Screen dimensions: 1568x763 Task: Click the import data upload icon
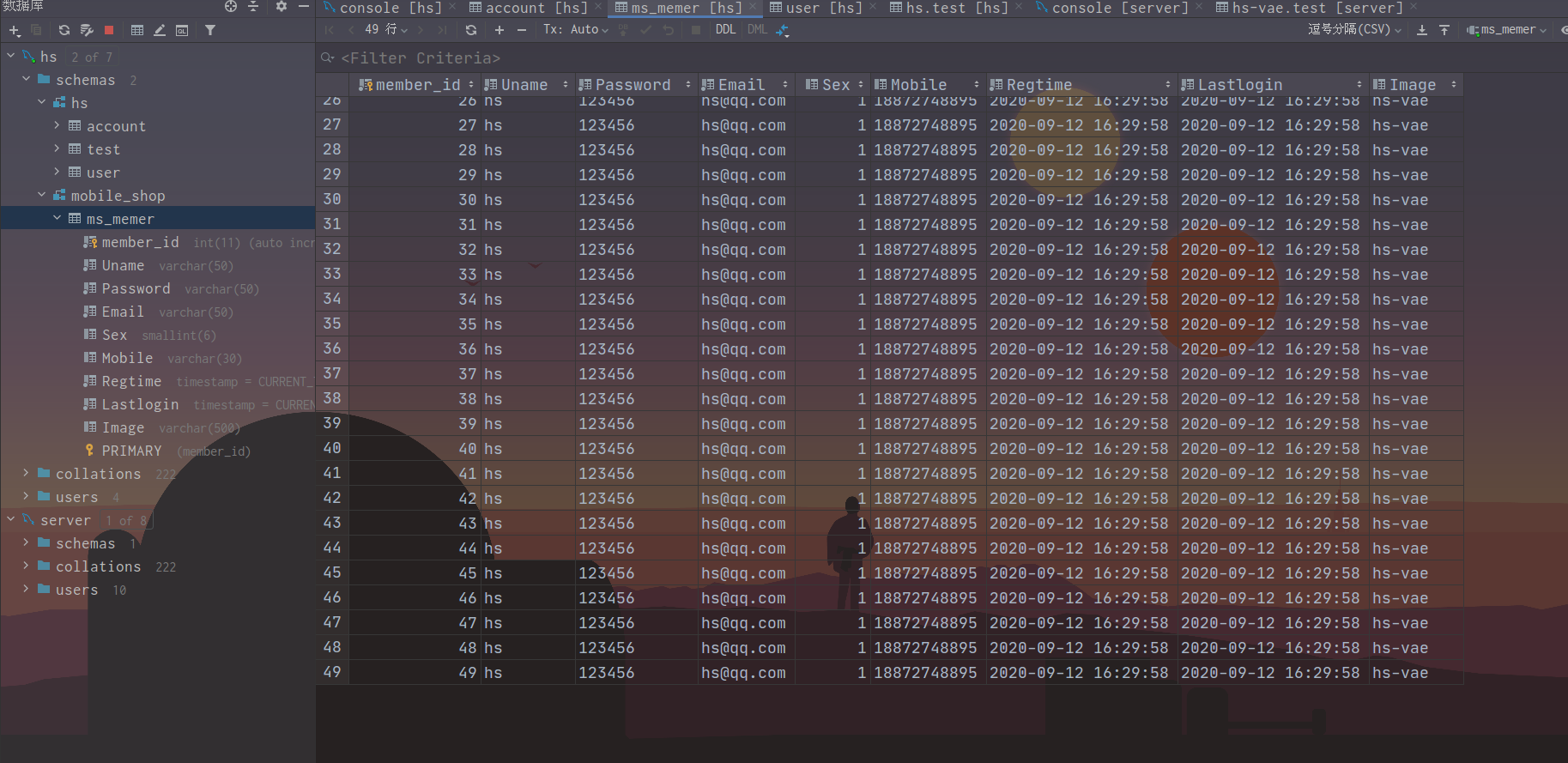[x=1444, y=29]
